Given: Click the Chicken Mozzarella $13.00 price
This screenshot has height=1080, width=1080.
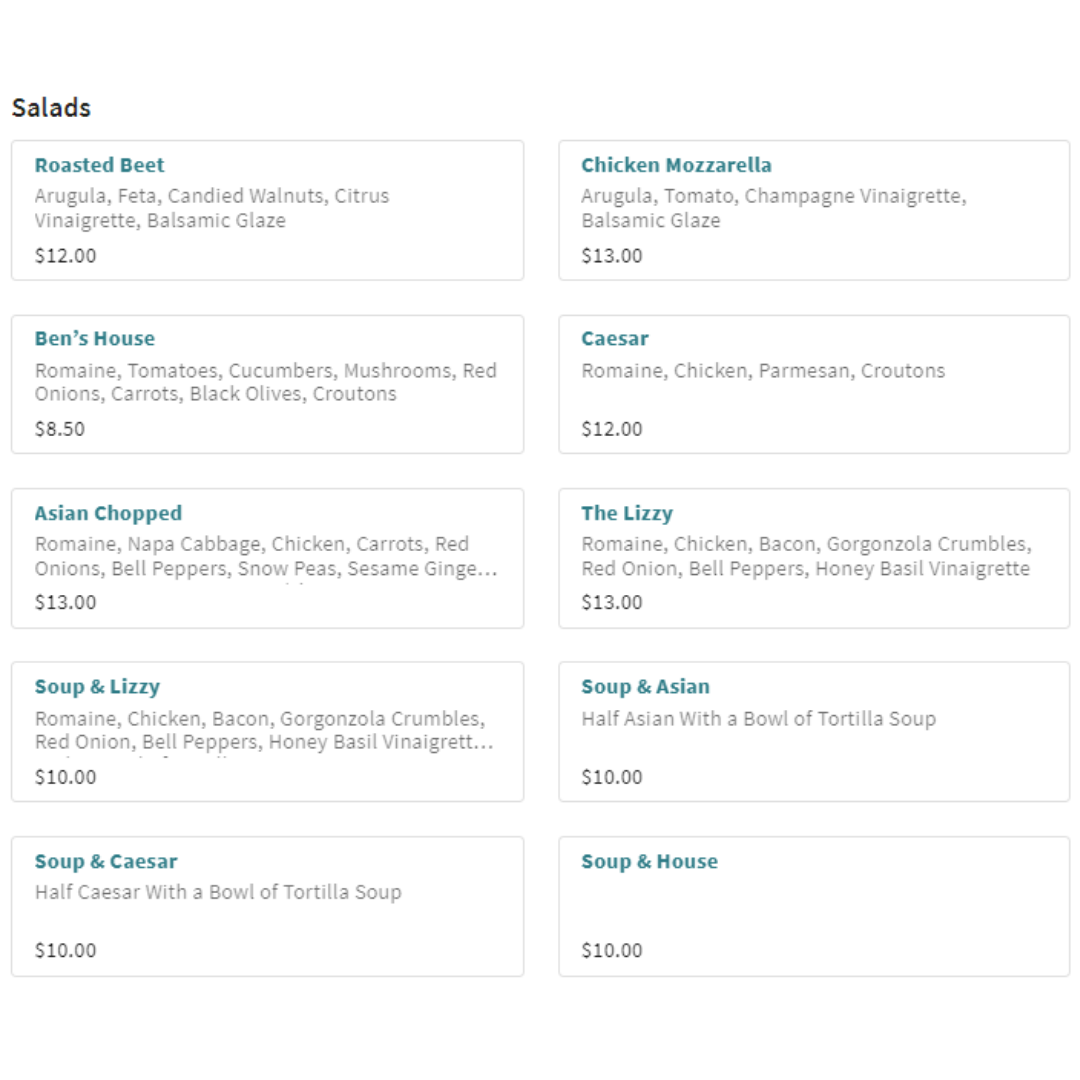Looking at the screenshot, I should [x=612, y=255].
